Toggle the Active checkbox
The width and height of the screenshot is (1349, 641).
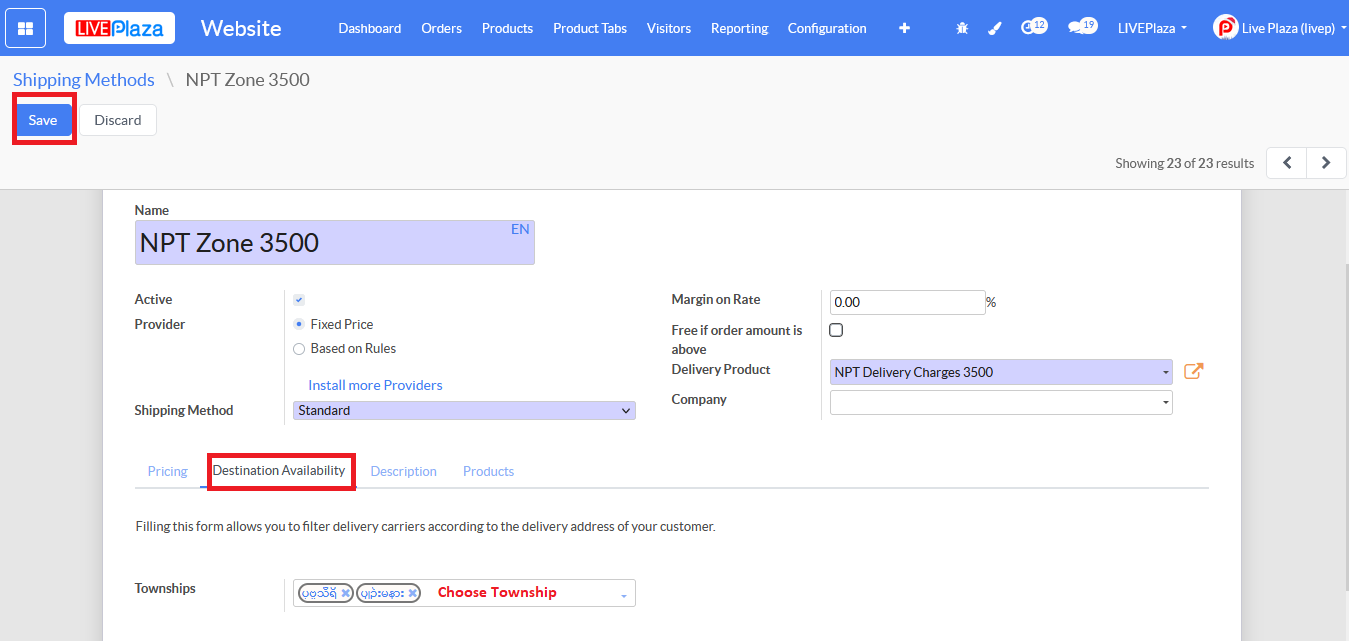click(299, 300)
